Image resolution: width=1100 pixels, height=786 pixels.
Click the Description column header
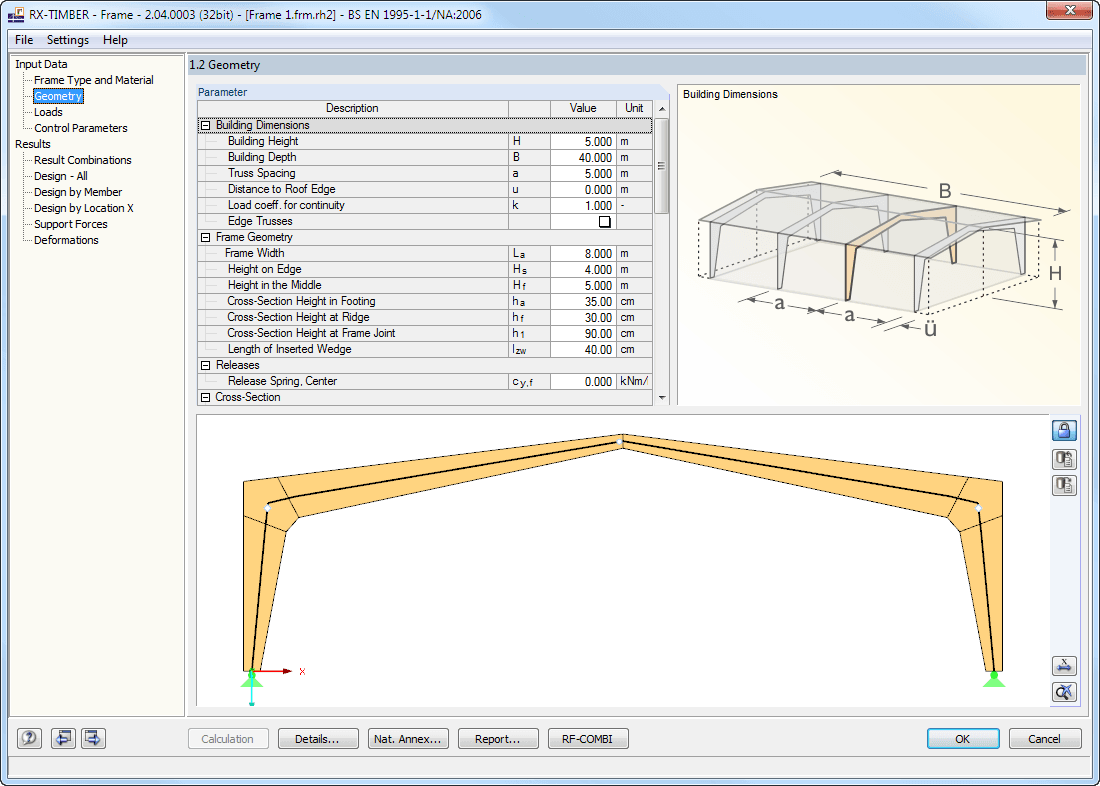click(x=353, y=109)
